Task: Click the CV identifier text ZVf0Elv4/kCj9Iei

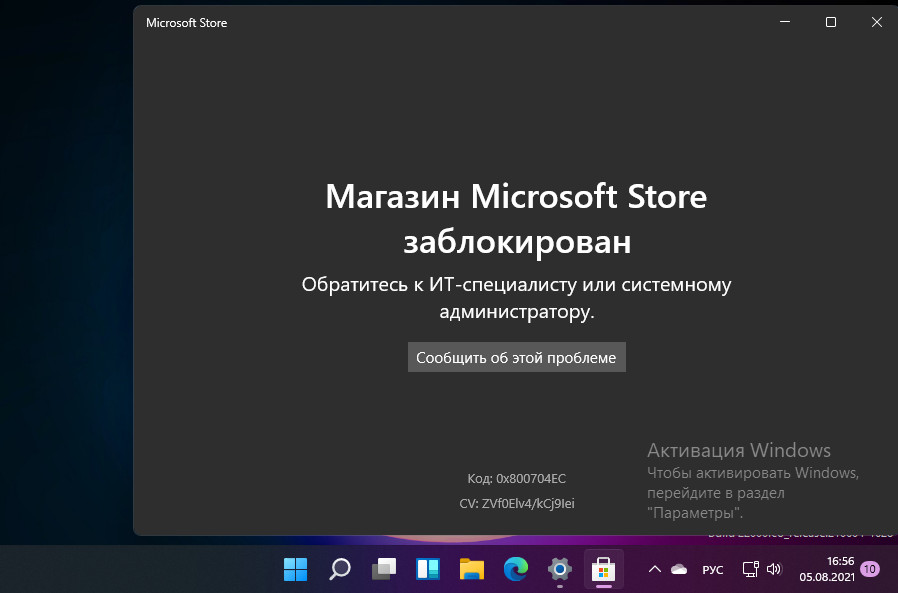Action: [528, 504]
